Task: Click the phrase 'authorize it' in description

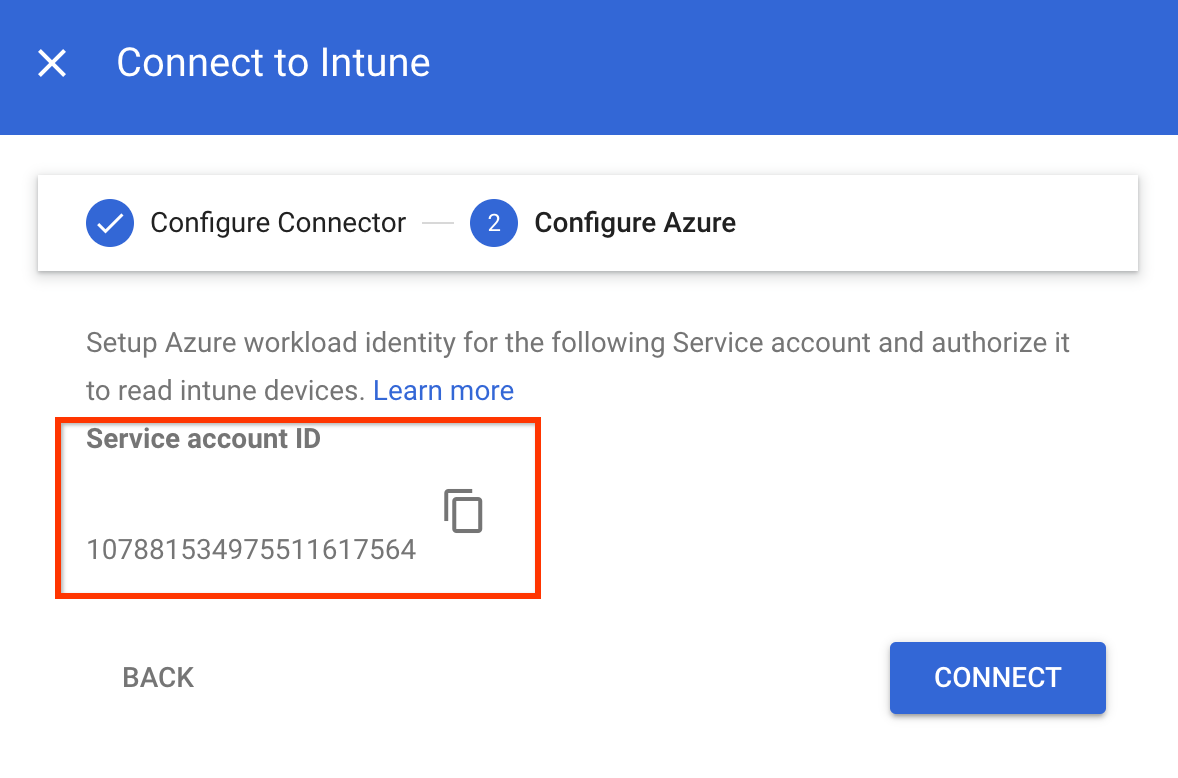Action: point(1001,344)
